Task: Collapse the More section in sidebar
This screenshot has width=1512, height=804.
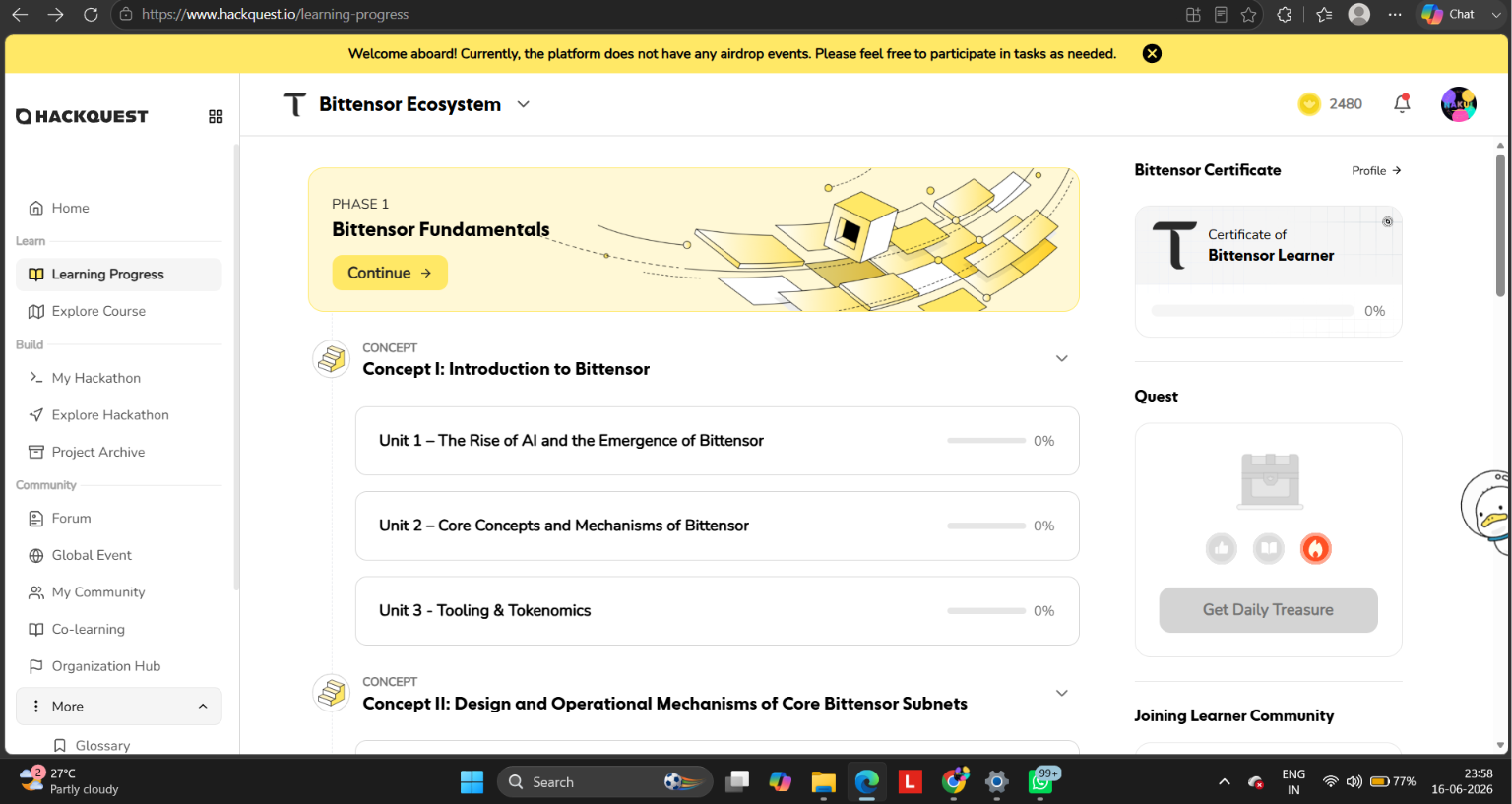Action: [x=119, y=707]
